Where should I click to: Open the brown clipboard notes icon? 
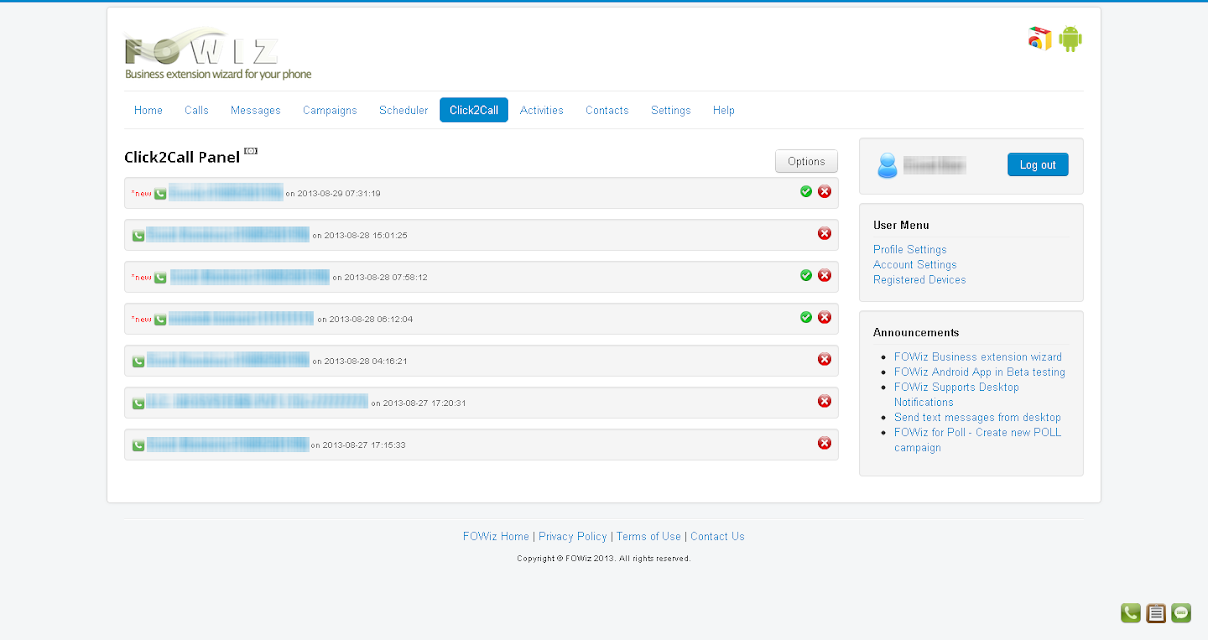click(x=1156, y=613)
